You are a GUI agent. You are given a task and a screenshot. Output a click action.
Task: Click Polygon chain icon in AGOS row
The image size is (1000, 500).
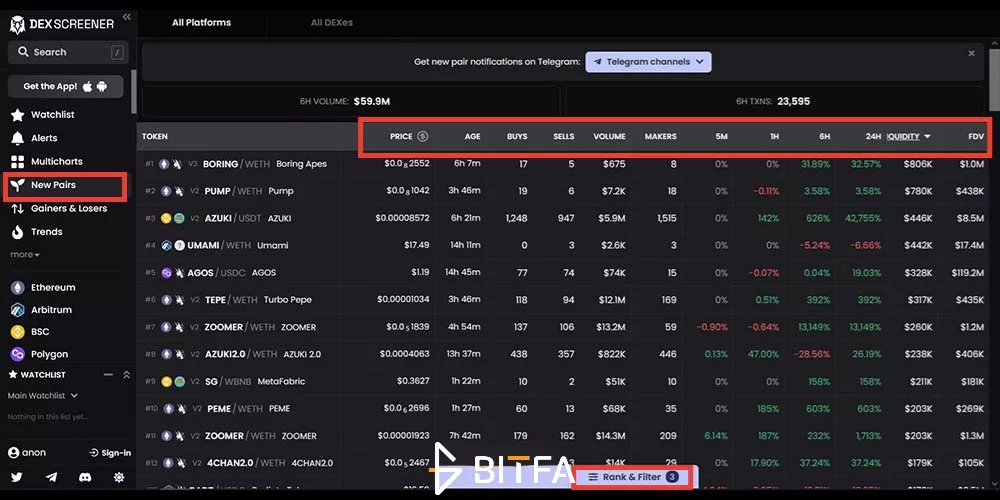coord(167,273)
